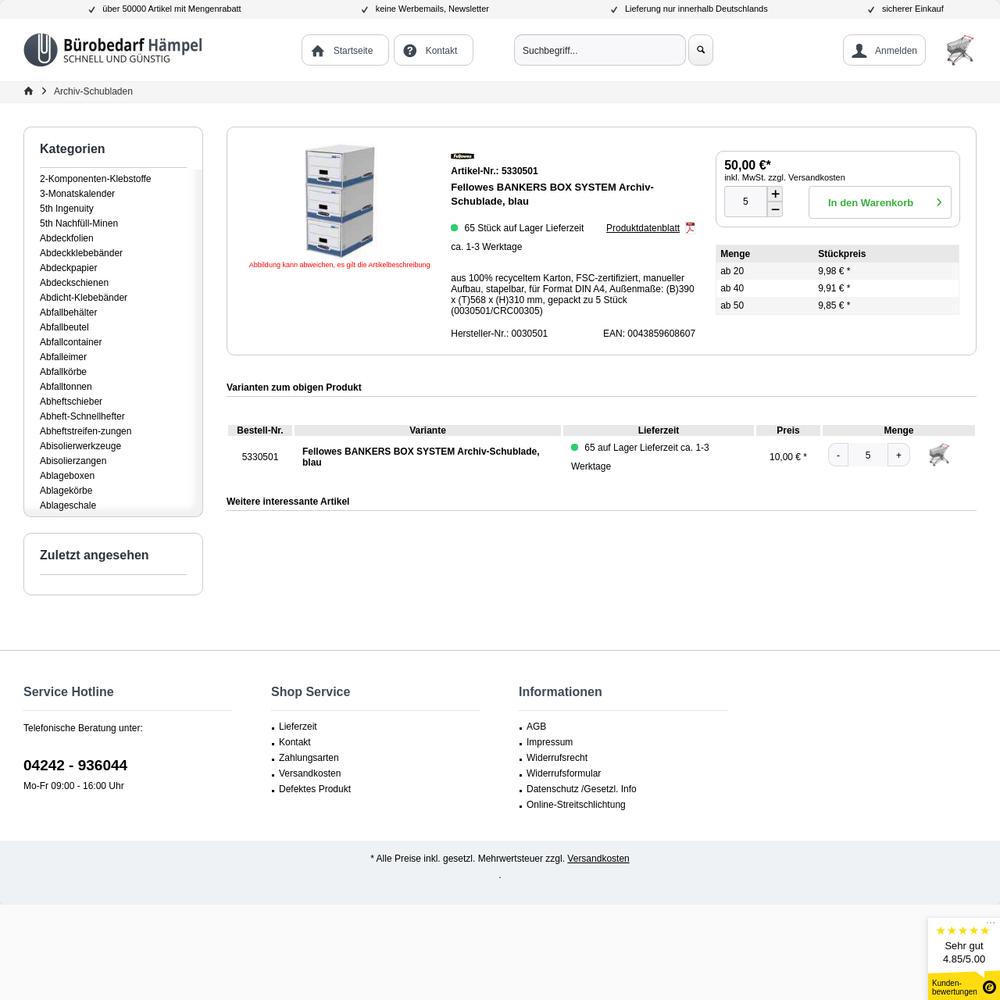Open Defektes Produkt footer link
This screenshot has width=1000, height=1000.
pos(315,789)
